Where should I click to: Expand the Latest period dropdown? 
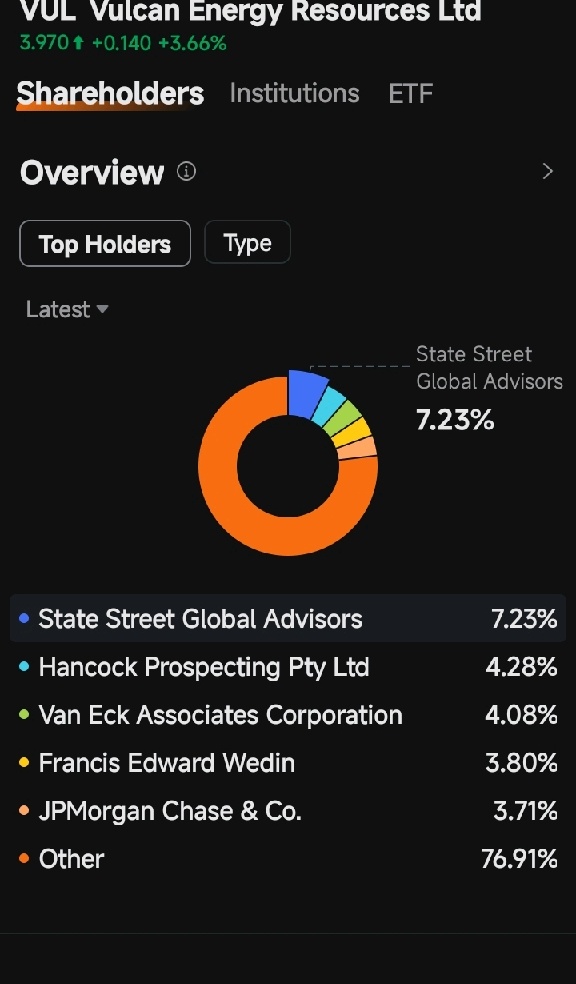click(67, 309)
